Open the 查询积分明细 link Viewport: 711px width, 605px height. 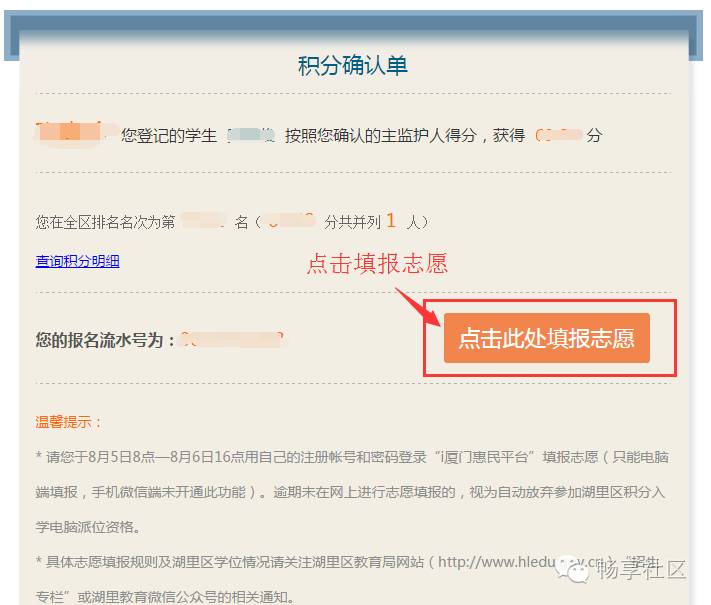(x=78, y=261)
